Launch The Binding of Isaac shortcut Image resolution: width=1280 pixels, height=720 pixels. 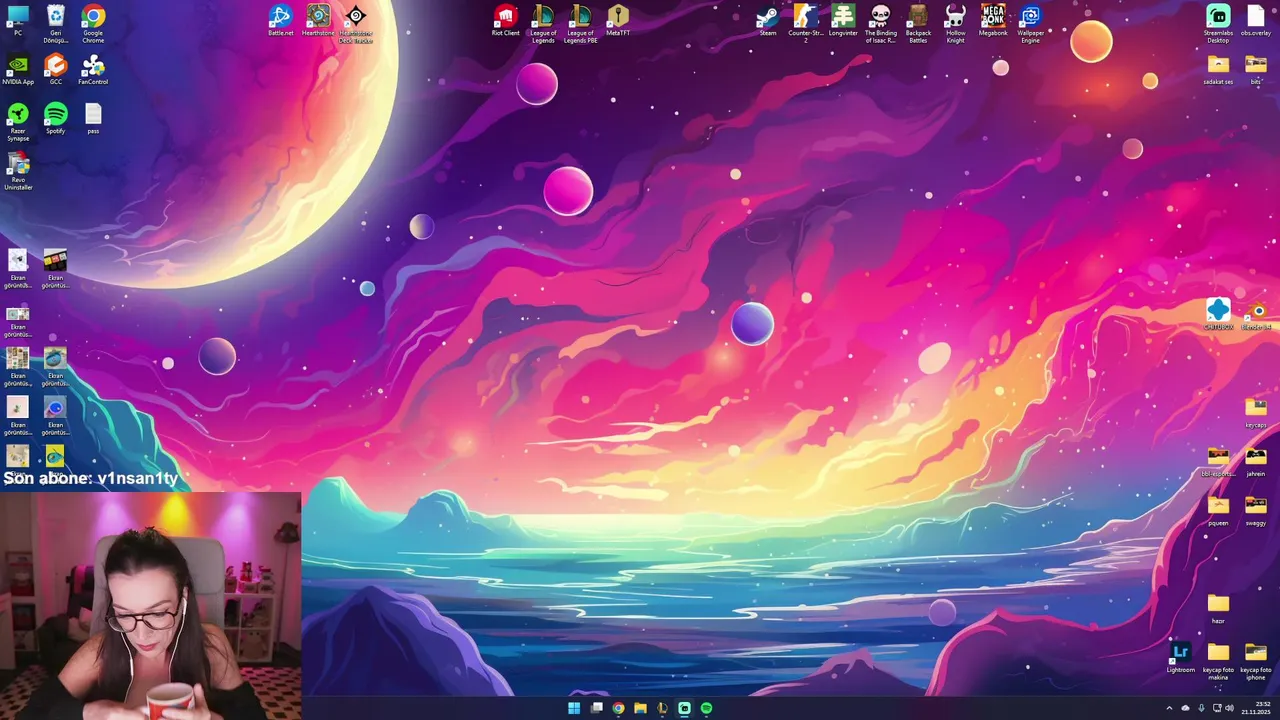click(x=880, y=24)
